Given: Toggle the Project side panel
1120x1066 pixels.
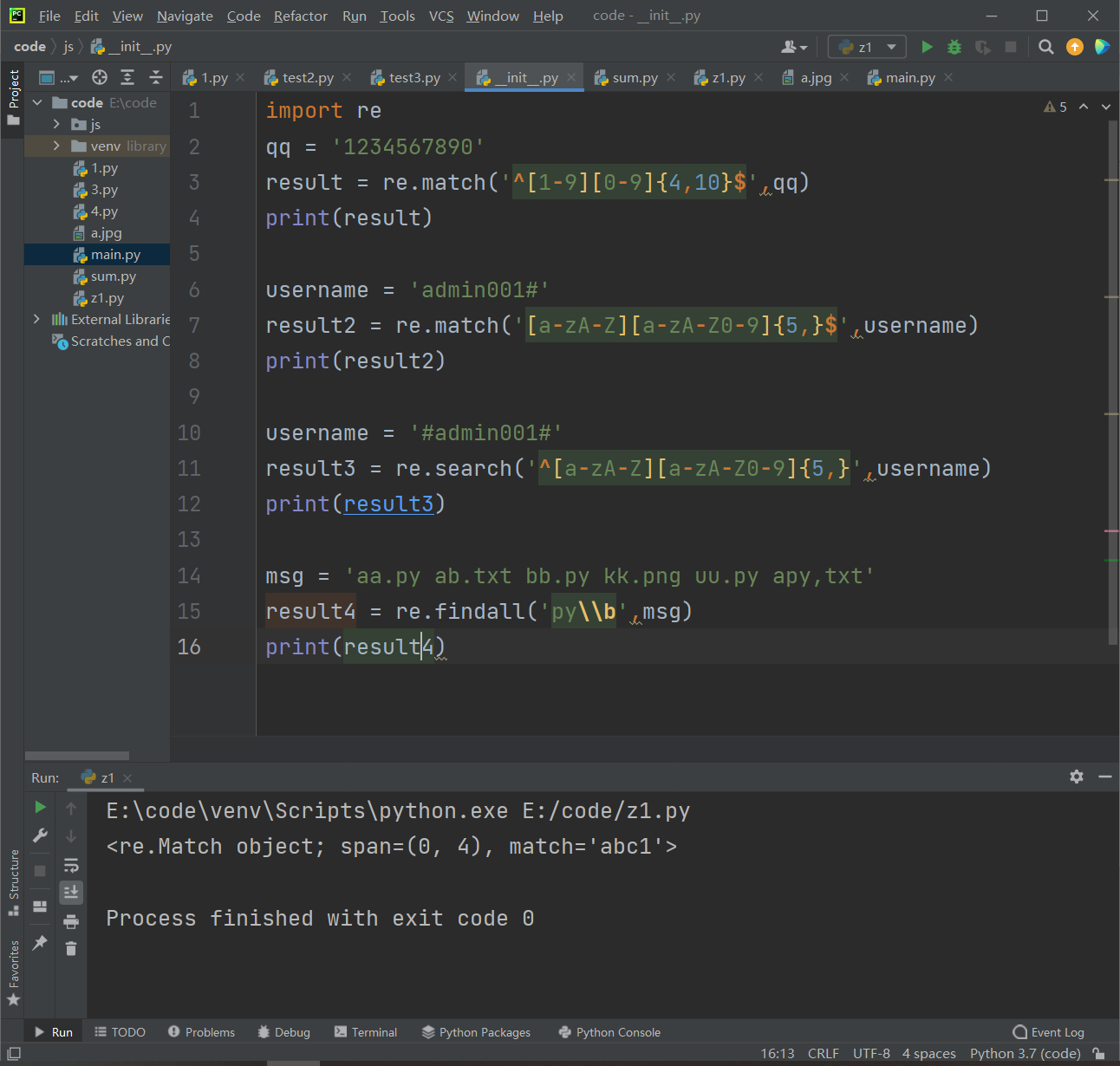Looking at the screenshot, I should click(13, 97).
